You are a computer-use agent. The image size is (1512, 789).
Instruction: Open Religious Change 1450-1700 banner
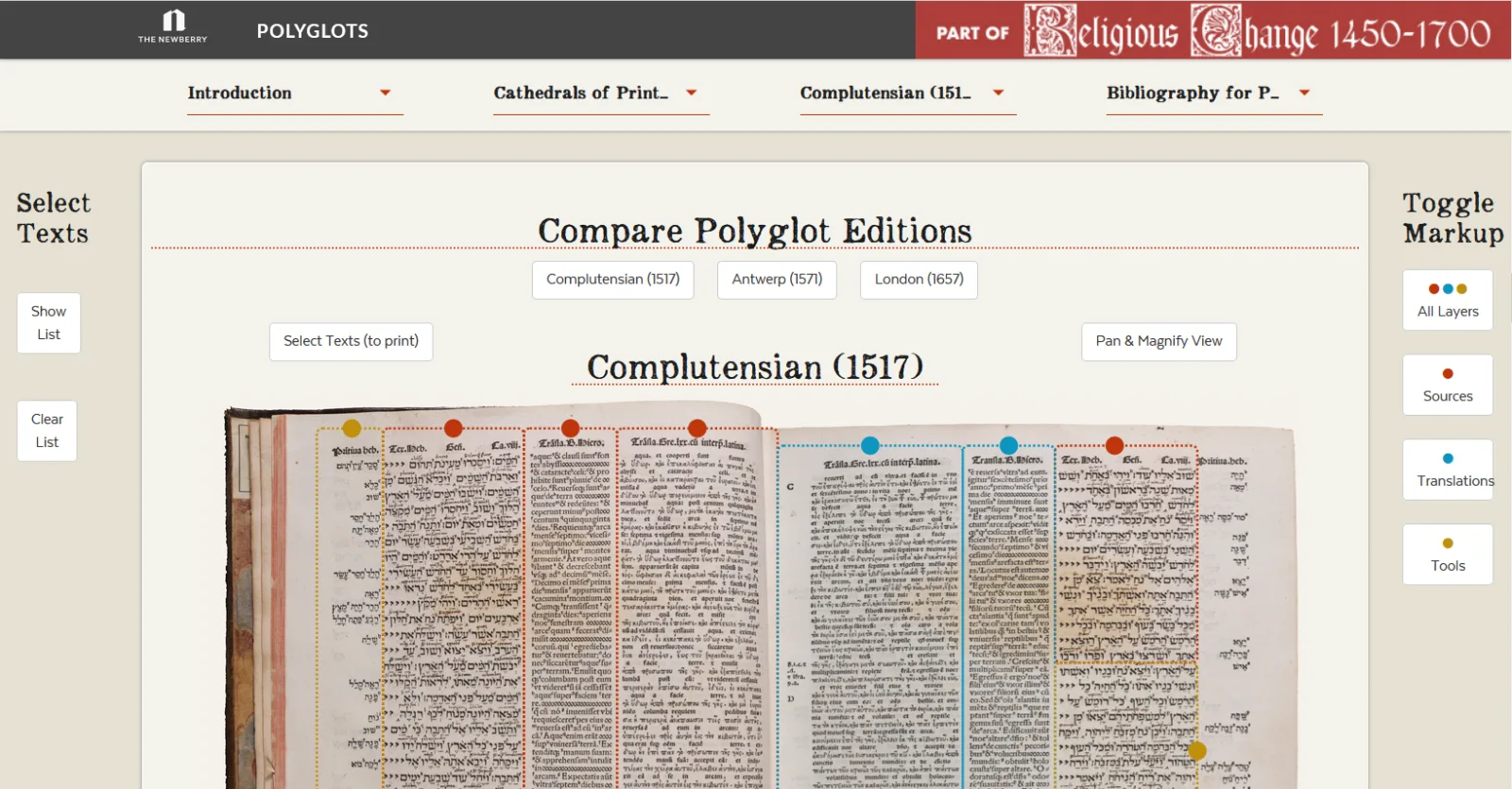pyautogui.click(x=1213, y=30)
